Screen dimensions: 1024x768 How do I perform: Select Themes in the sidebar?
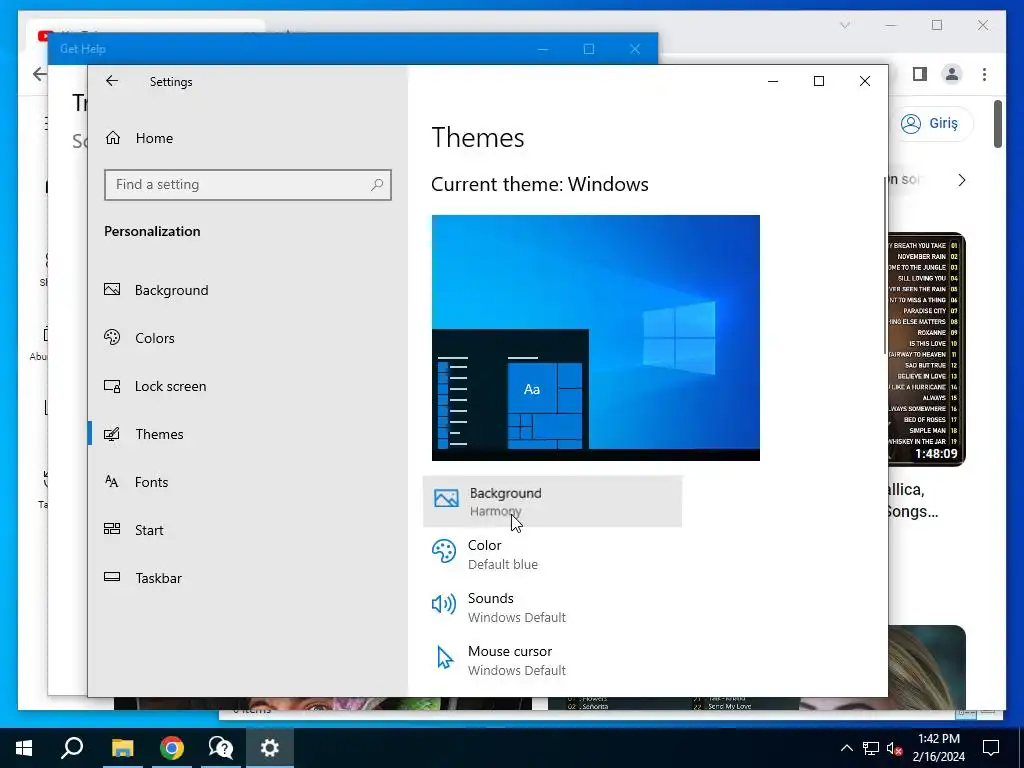tap(159, 434)
